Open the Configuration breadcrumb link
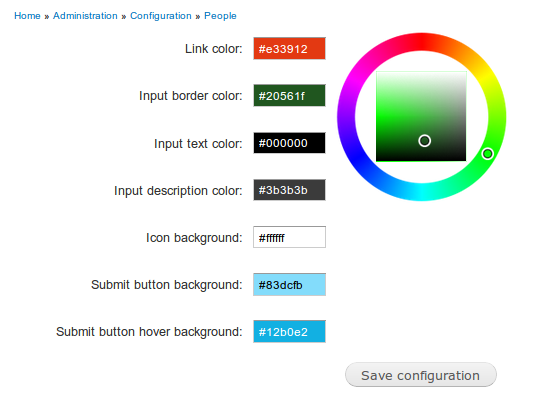Screen dimensions: 560x412 coord(161,16)
